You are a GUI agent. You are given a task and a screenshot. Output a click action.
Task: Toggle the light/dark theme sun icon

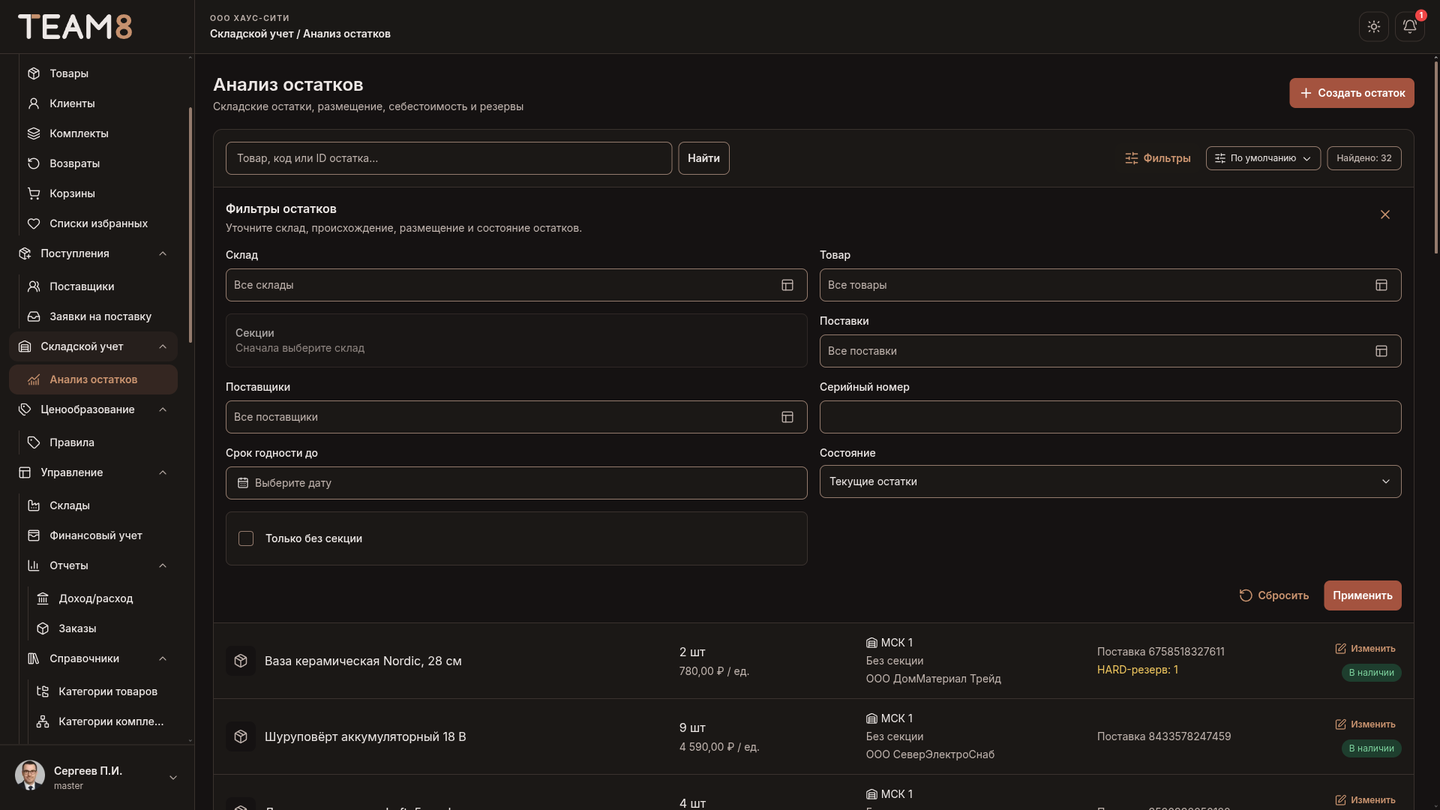[1374, 27]
